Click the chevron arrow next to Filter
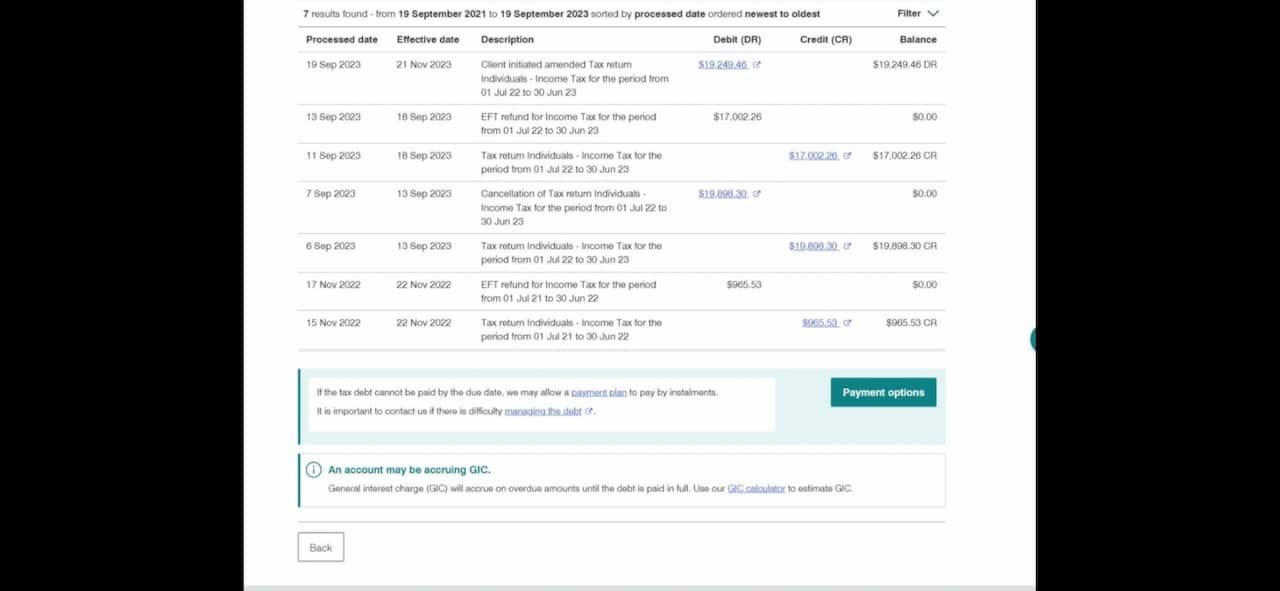This screenshot has width=1280, height=591. (x=933, y=14)
